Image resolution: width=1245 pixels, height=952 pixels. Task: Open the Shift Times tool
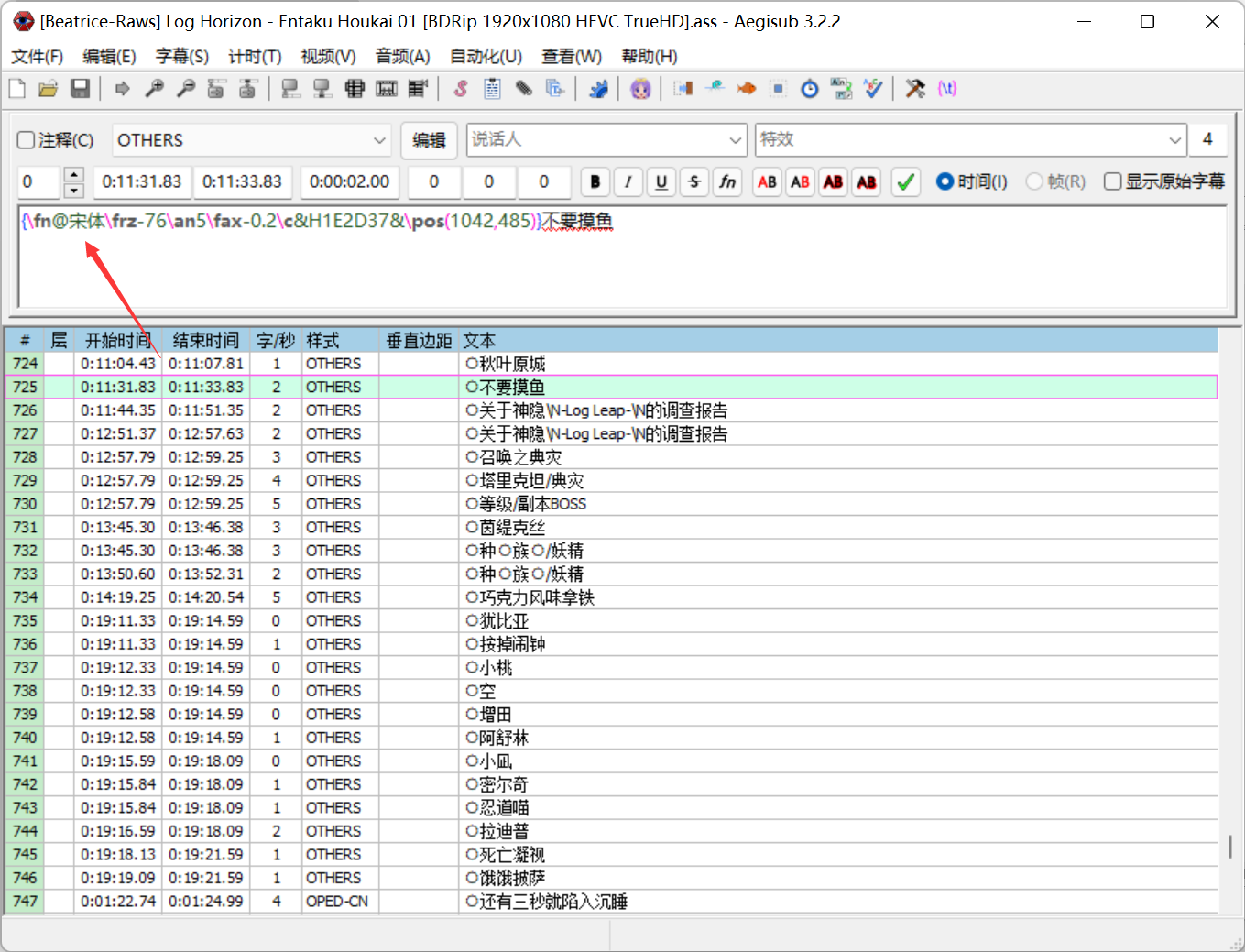683,89
